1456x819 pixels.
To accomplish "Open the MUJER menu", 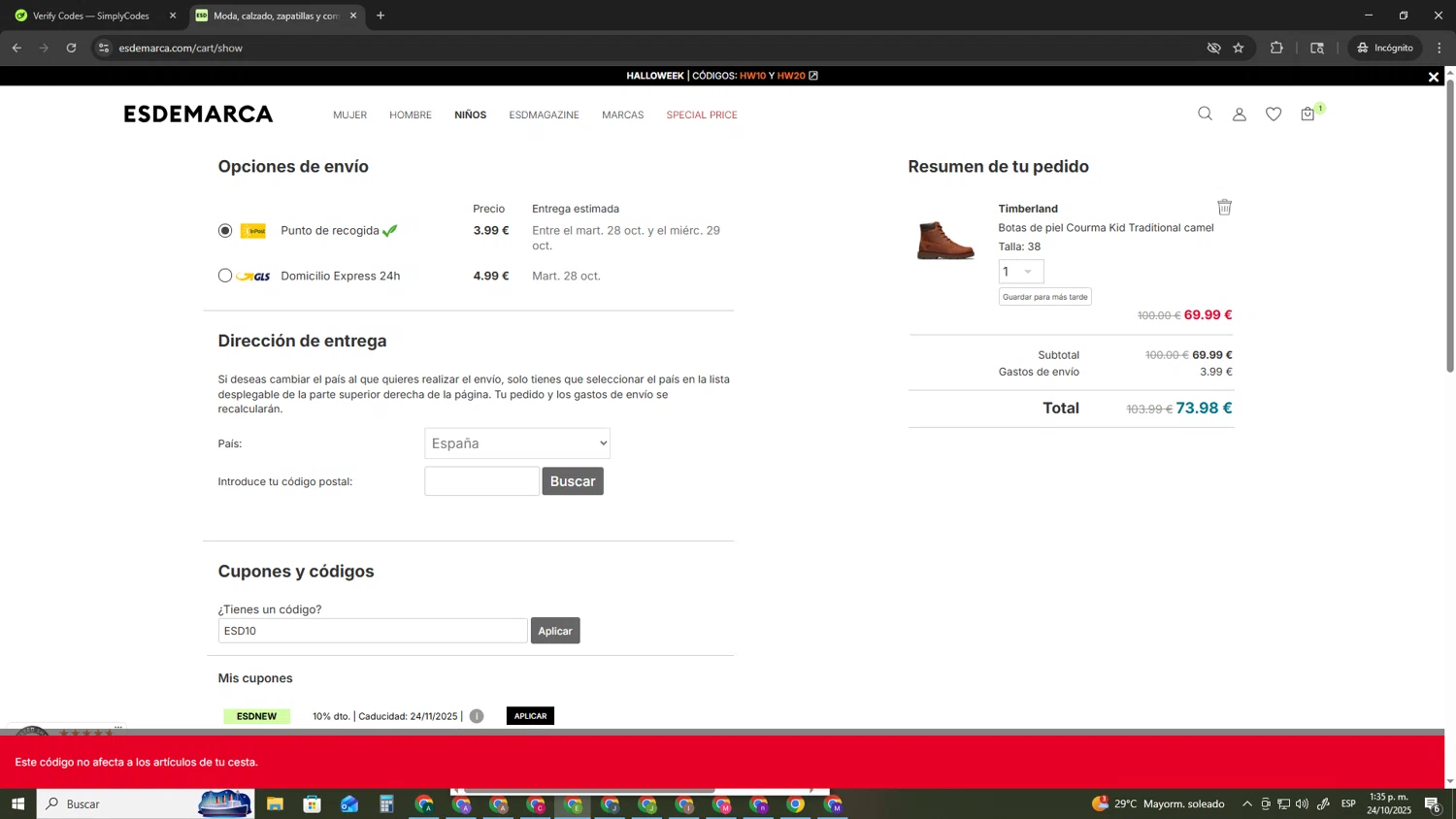I will (349, 115).
